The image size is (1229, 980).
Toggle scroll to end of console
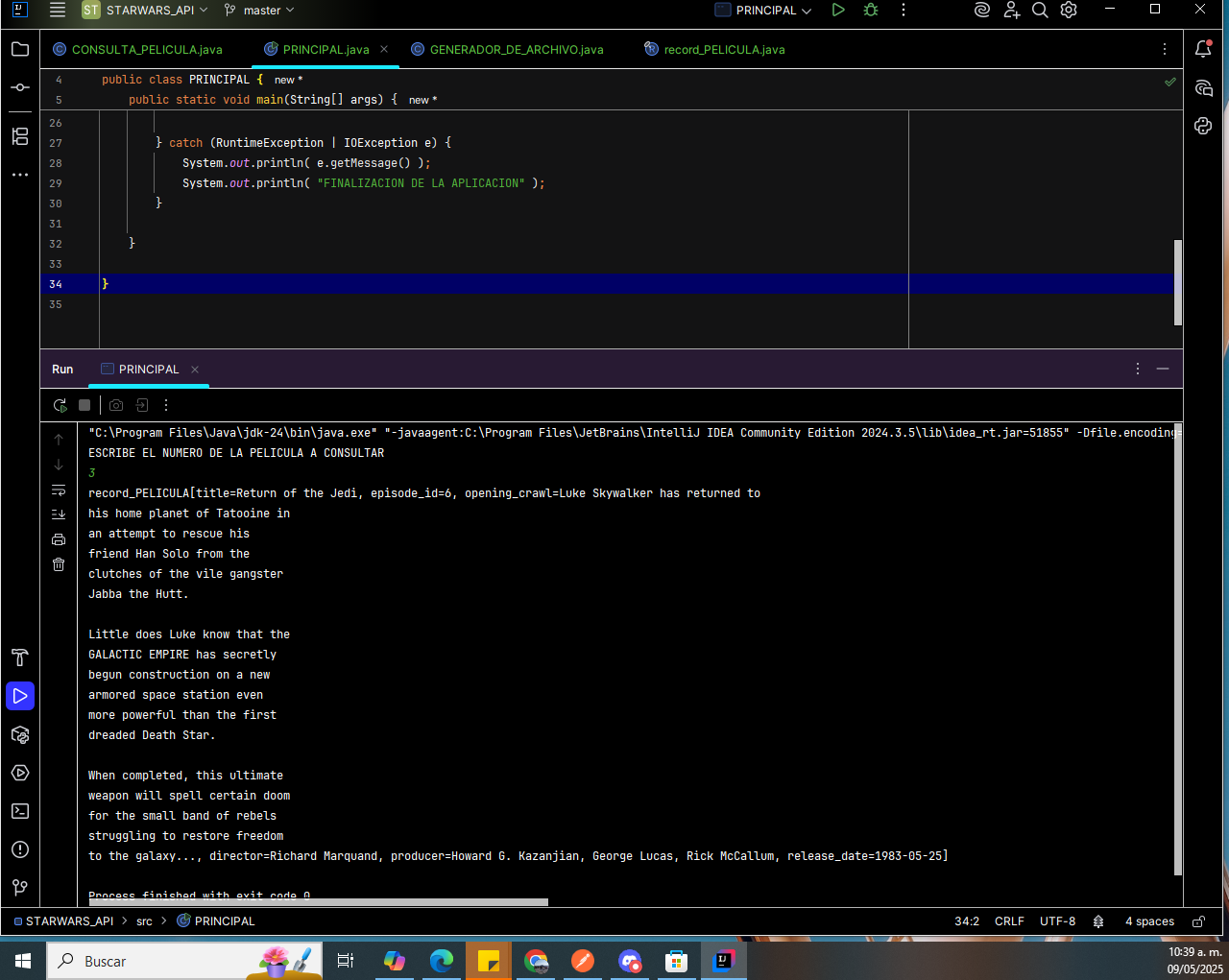(59, 514)
